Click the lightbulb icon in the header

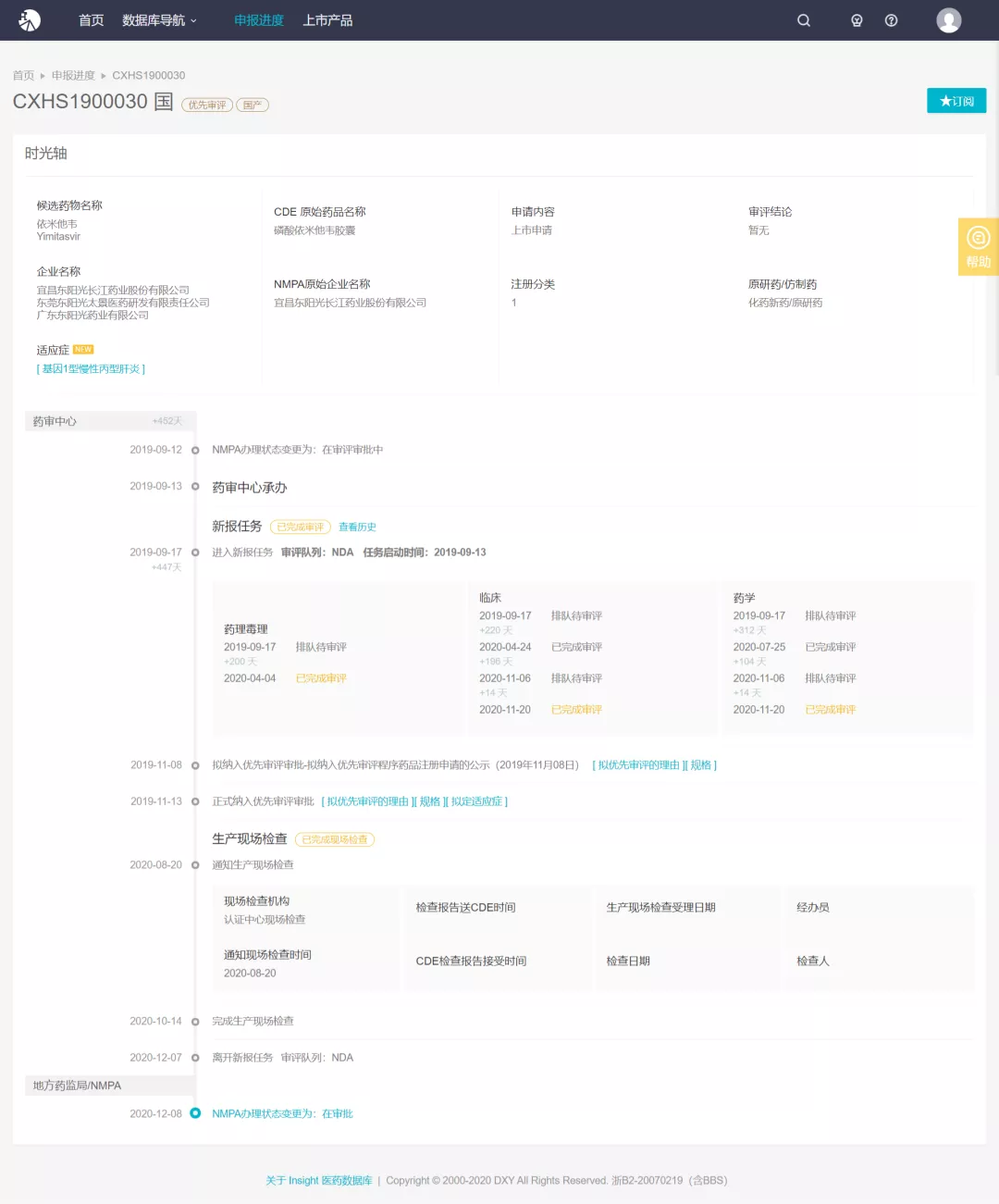[x=857, y=20]
